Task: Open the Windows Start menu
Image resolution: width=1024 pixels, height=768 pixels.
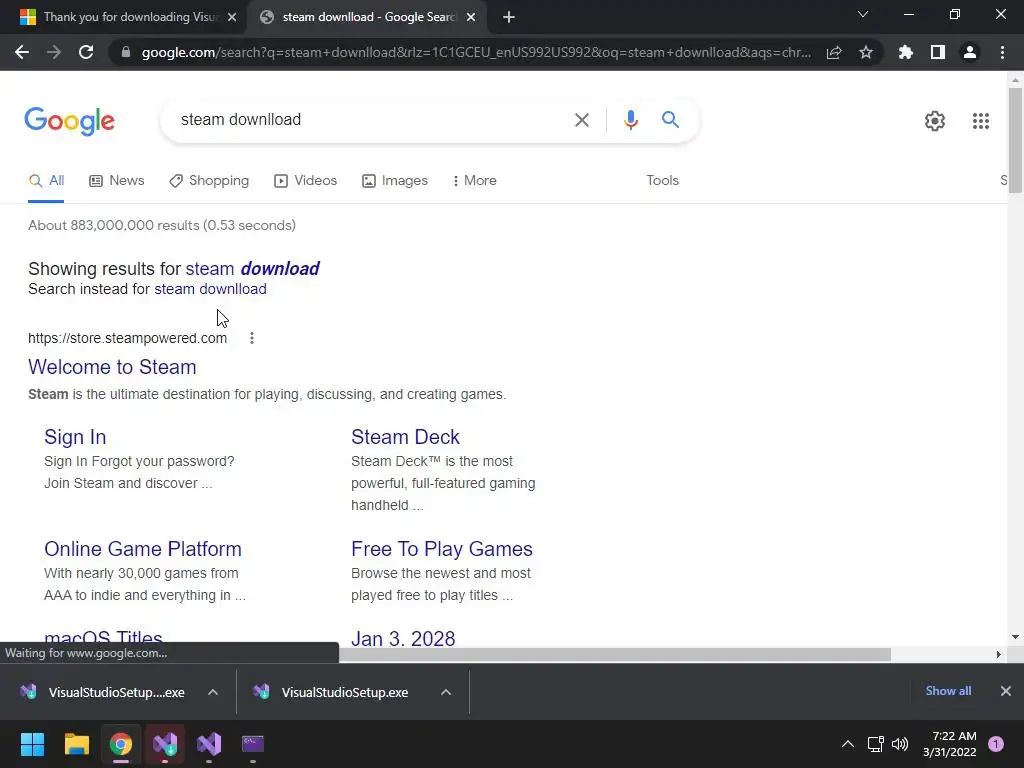Action: tap(32, 744)
